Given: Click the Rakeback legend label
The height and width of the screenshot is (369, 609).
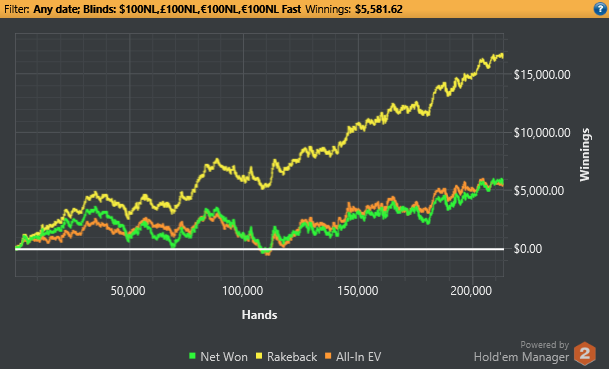Looking at the screenshot, I should (x=292, y=357).
